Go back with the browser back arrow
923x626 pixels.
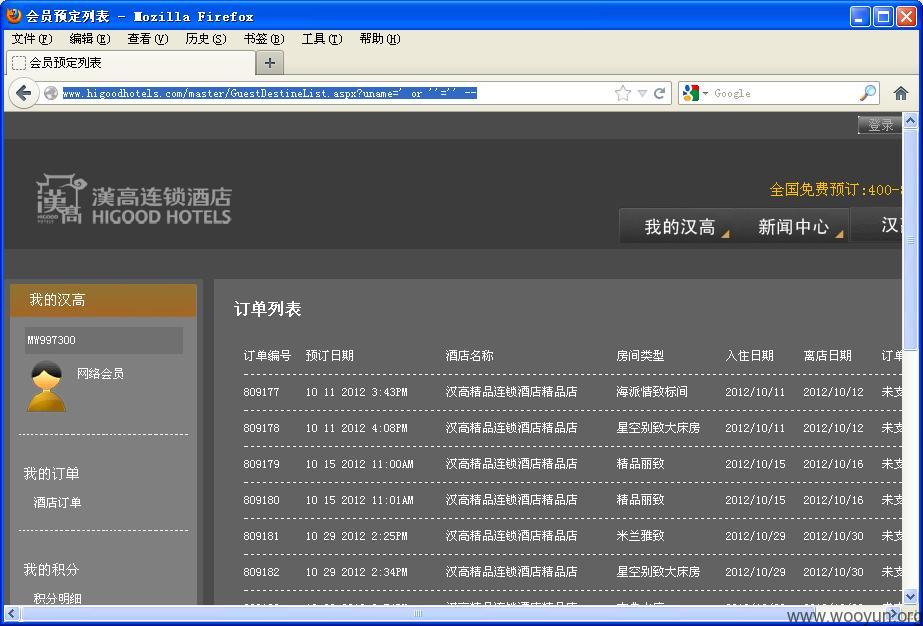[x=24, y=92]
